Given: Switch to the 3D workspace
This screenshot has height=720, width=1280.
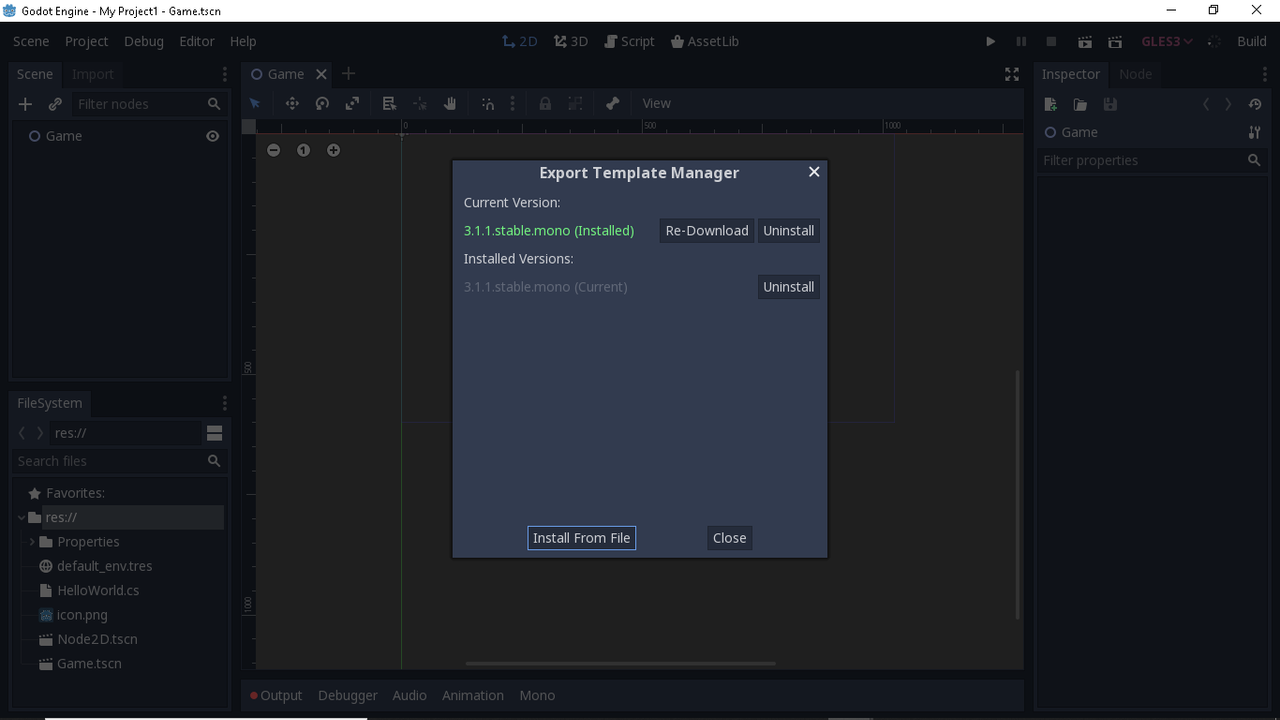Looking at the screenshot, I should pos(570,41).
